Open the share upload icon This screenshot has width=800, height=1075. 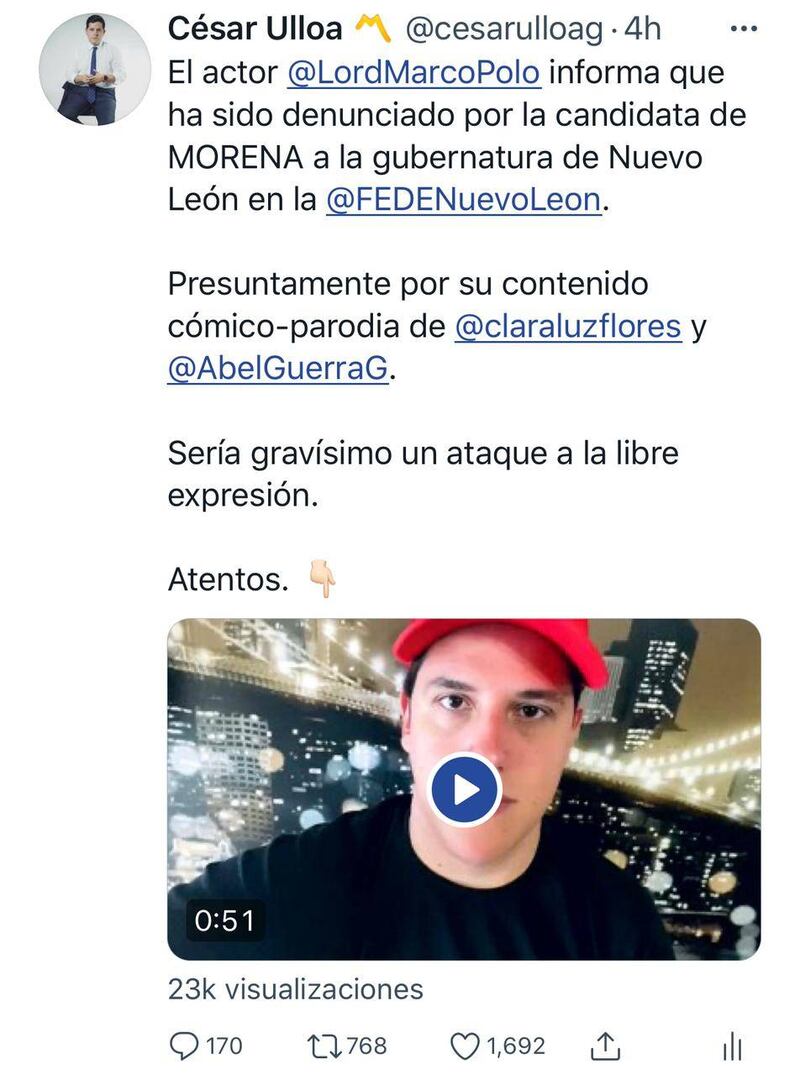[x=605, y=1046]
